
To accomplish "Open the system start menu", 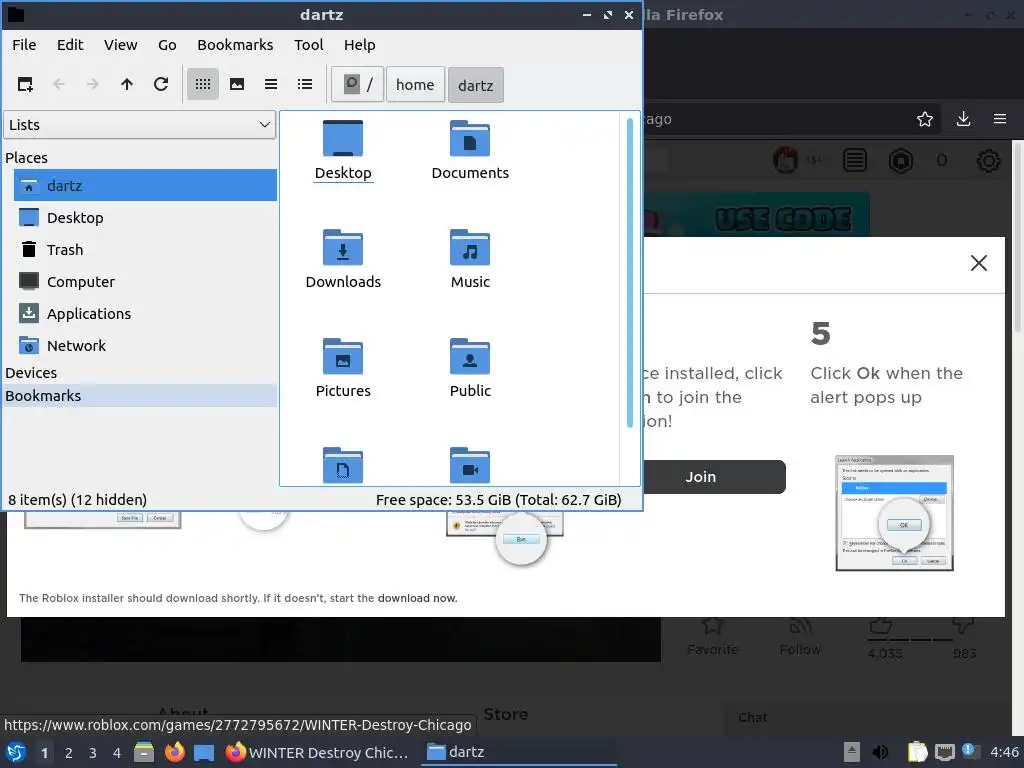I will tap(16, 752).
